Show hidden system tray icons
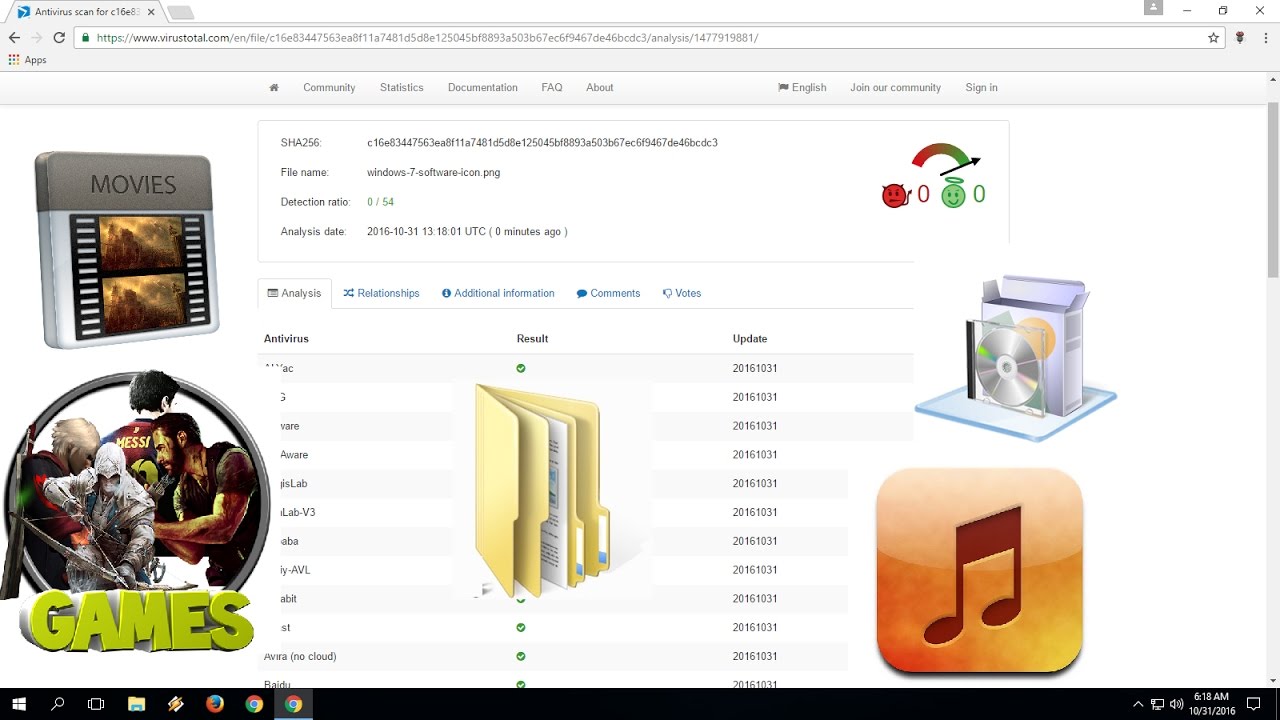 [x=1138, y=704]
